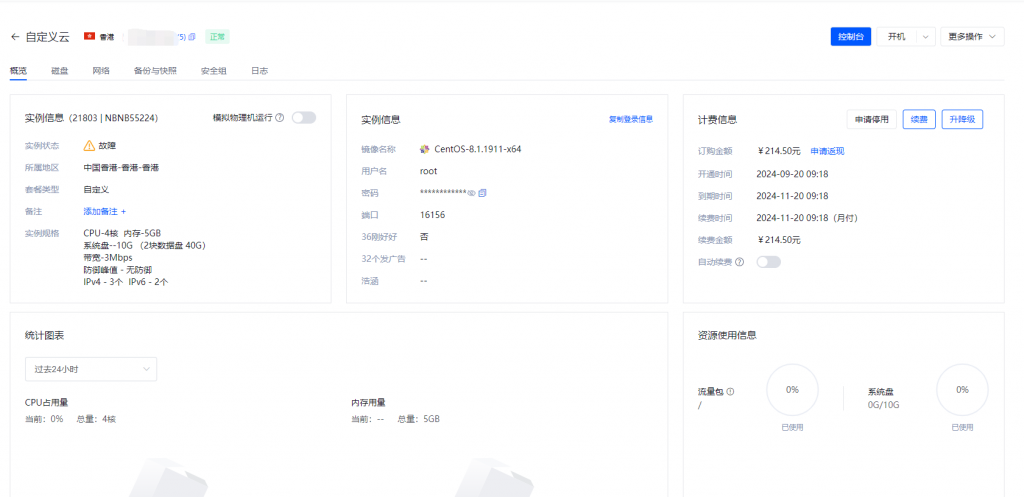
Task: Click the 系统盘 usage progress circle
Action: coord(962,390)
